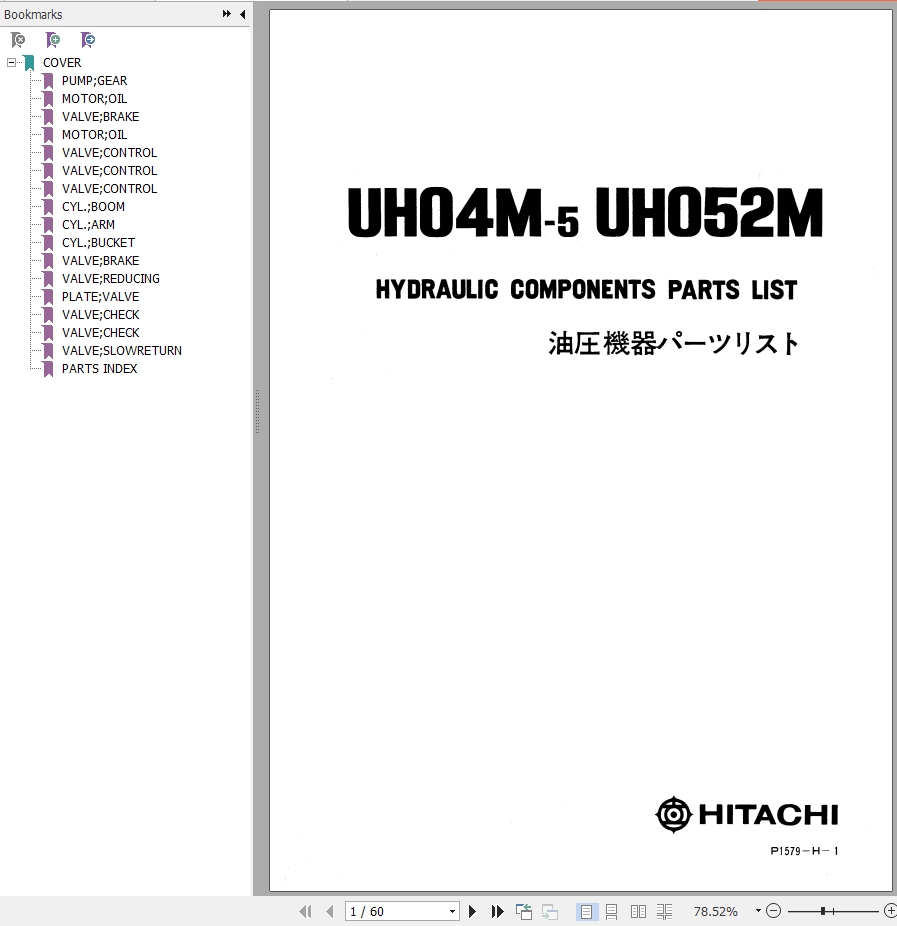This screenshot has height=926, width=897.
Task: Click the 78.52% zoom value
Action: coord(716,912)
